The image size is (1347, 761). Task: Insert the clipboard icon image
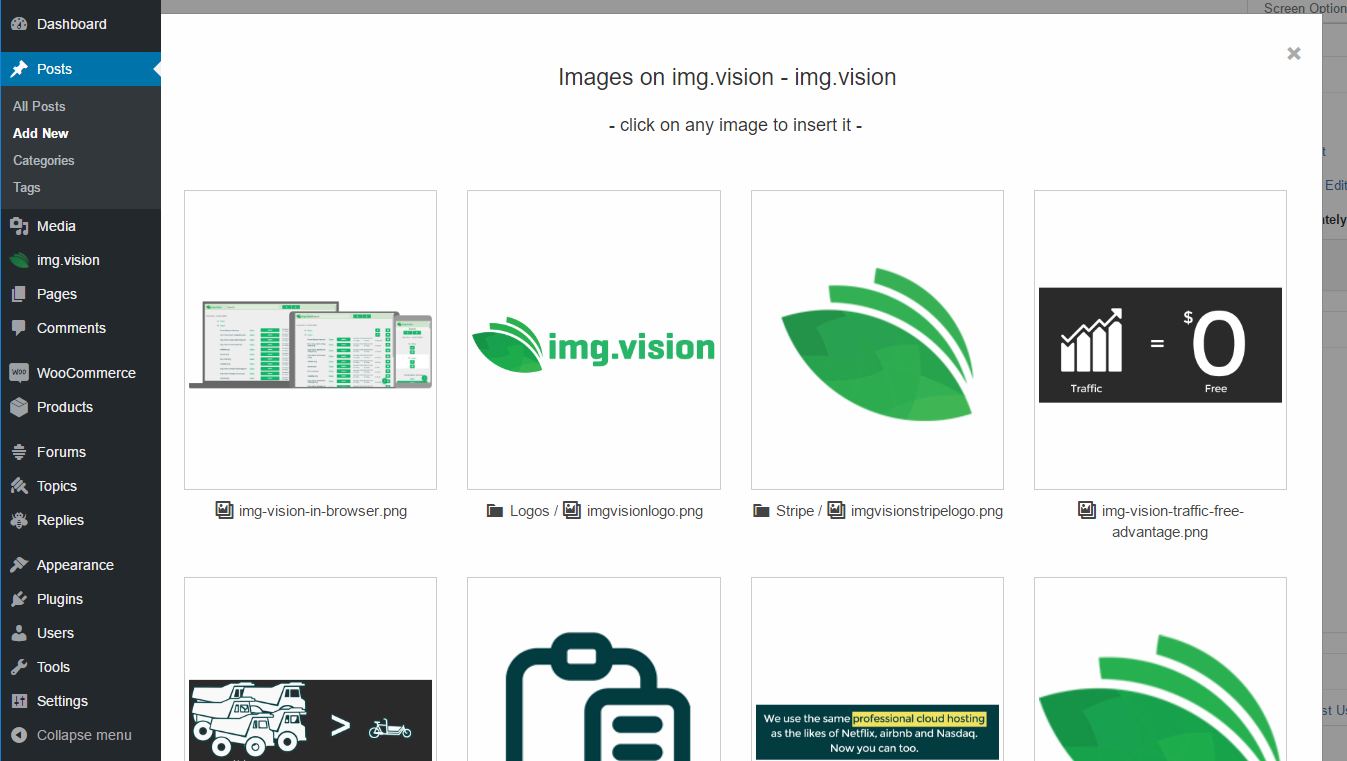tap(594, 669)
